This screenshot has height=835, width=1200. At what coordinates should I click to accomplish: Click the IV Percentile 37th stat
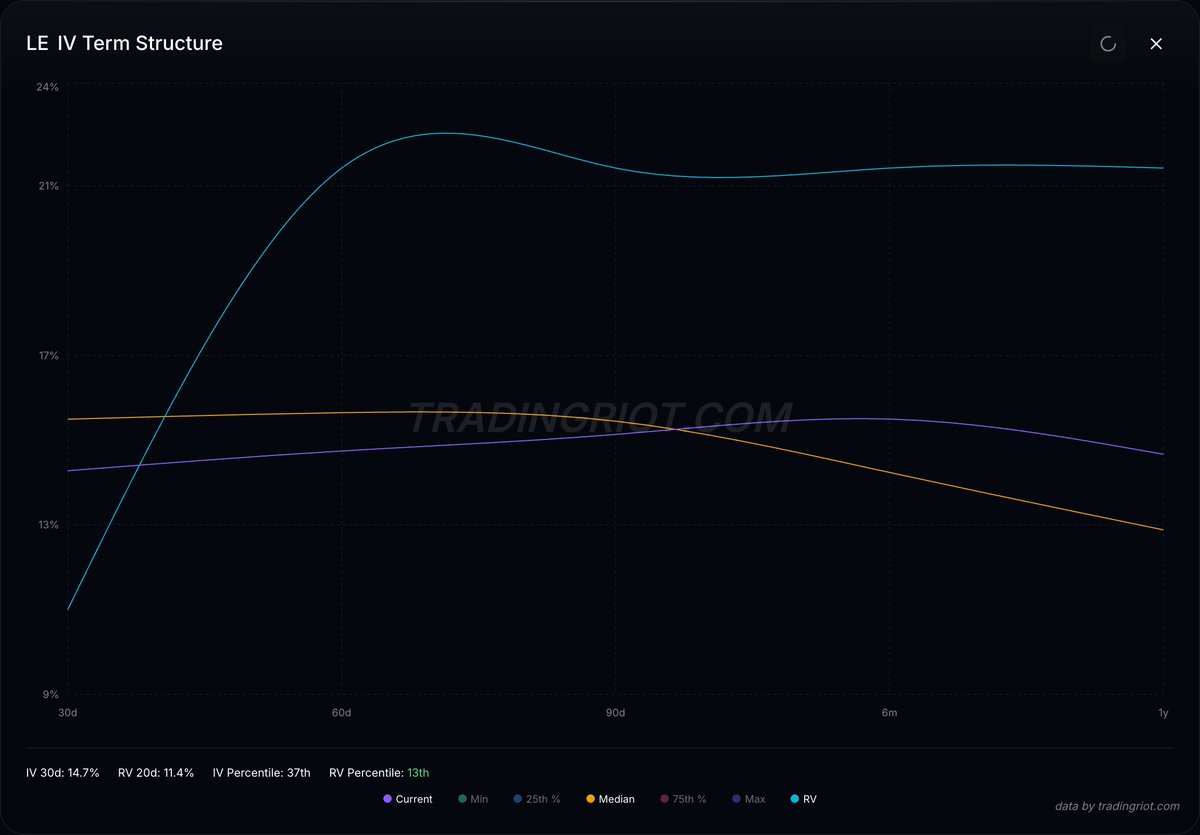(261, 772)
